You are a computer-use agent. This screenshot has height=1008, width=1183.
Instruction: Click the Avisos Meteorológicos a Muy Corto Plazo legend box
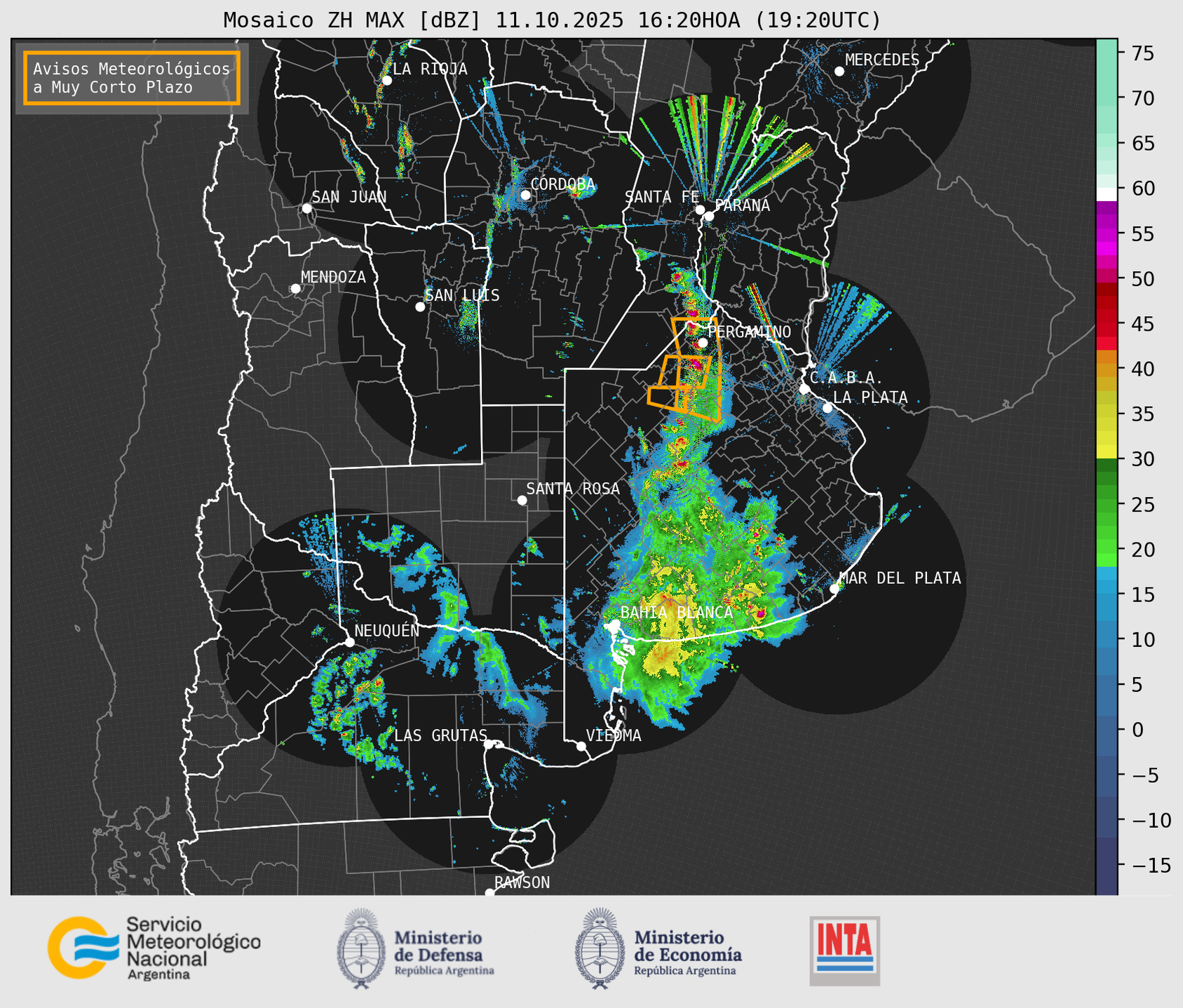(x=132, y=78)
